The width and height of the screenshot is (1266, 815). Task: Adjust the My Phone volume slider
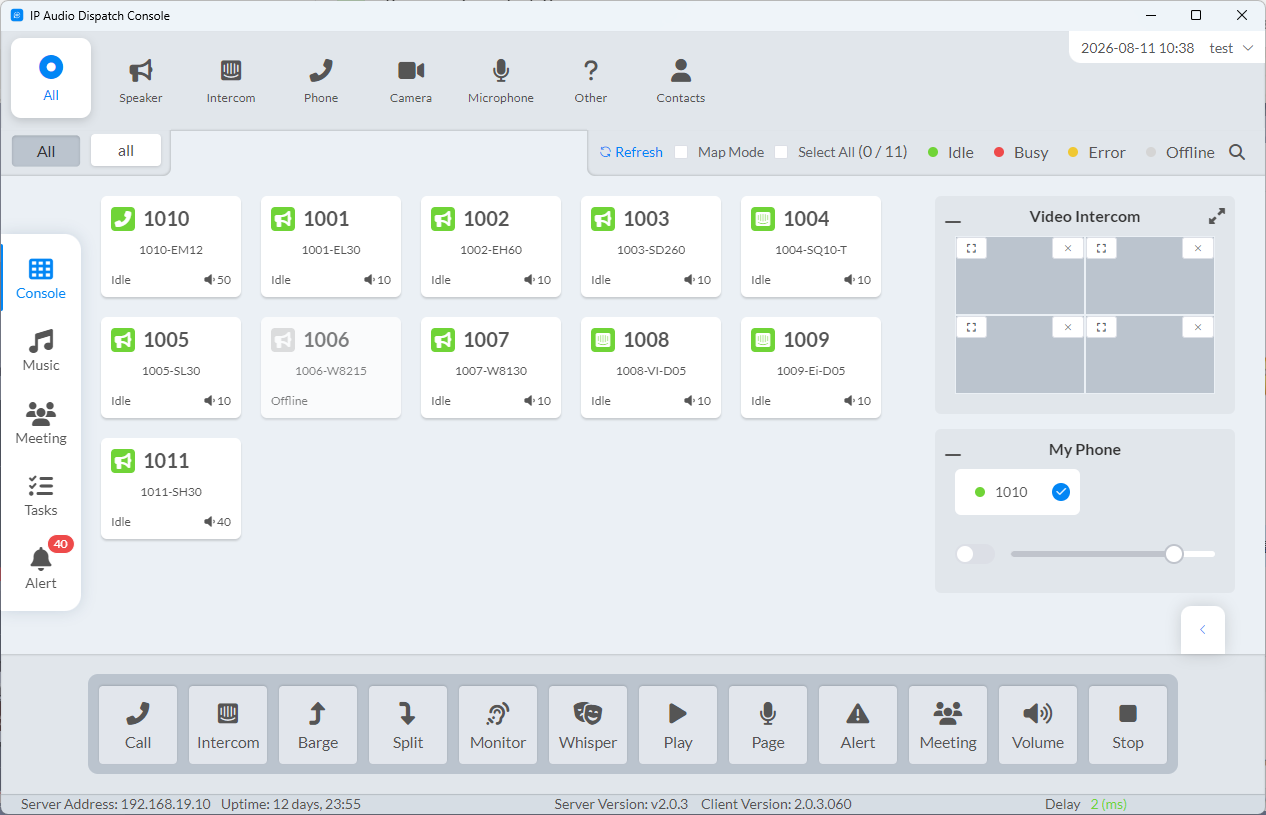coord(1113,553)
